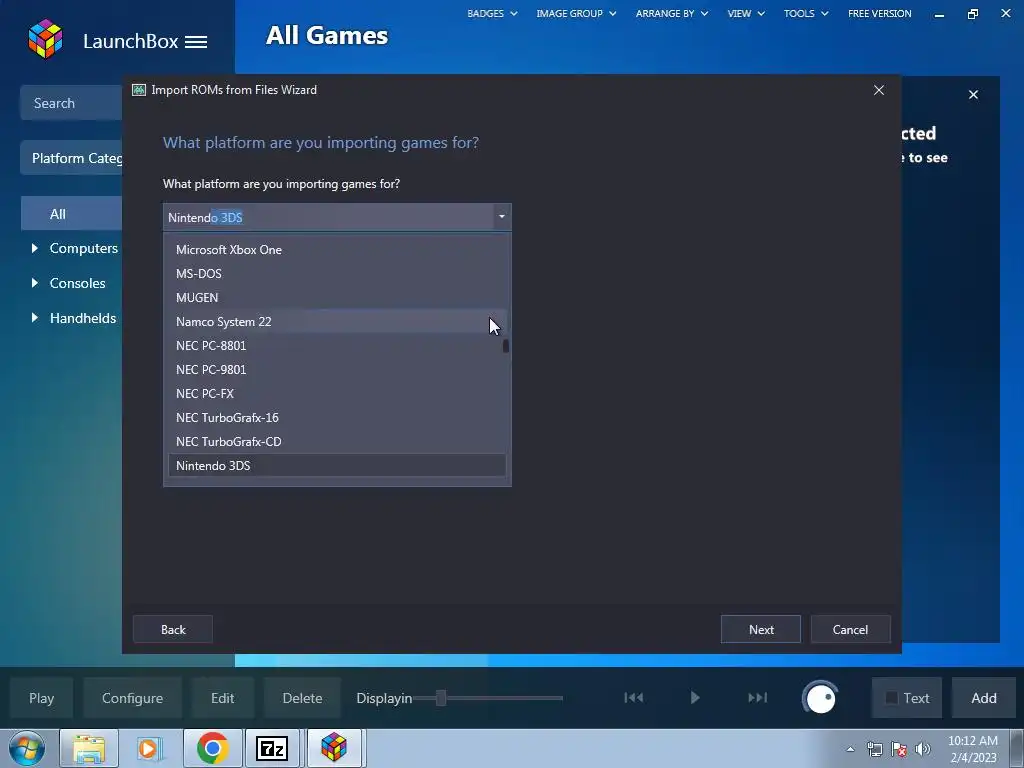Open Windows Media Player from taskbar

(150, 748)
